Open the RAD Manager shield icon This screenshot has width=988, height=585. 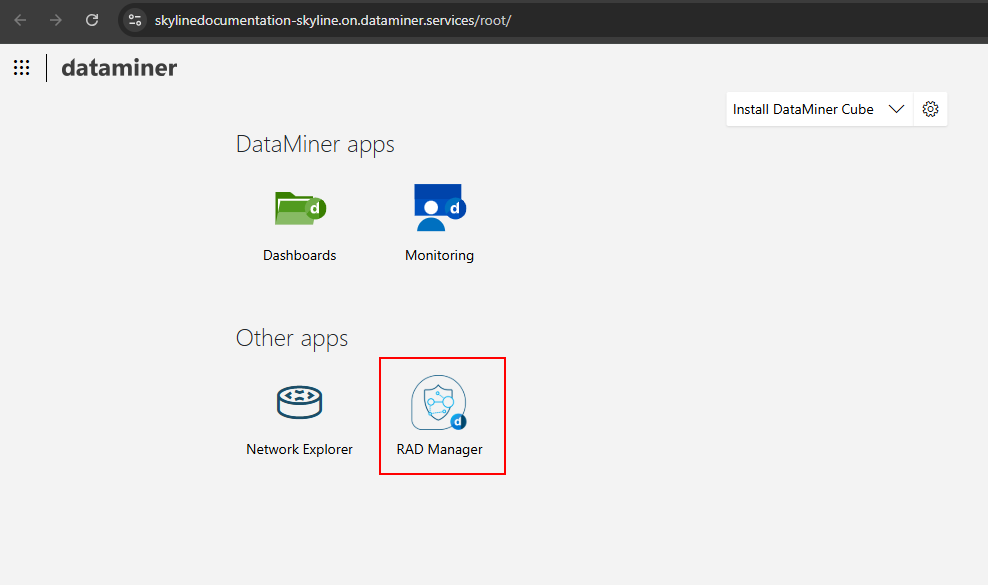(x=440, y=402)
